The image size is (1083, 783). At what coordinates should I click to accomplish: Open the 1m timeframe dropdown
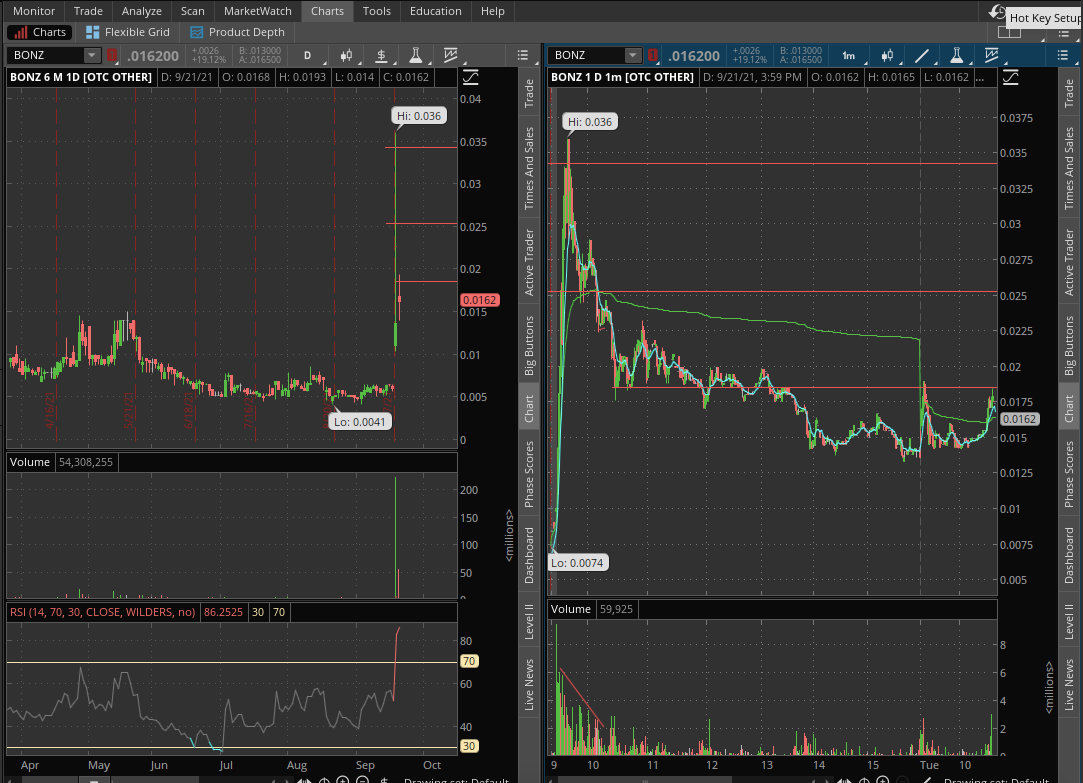click(848, 55)
